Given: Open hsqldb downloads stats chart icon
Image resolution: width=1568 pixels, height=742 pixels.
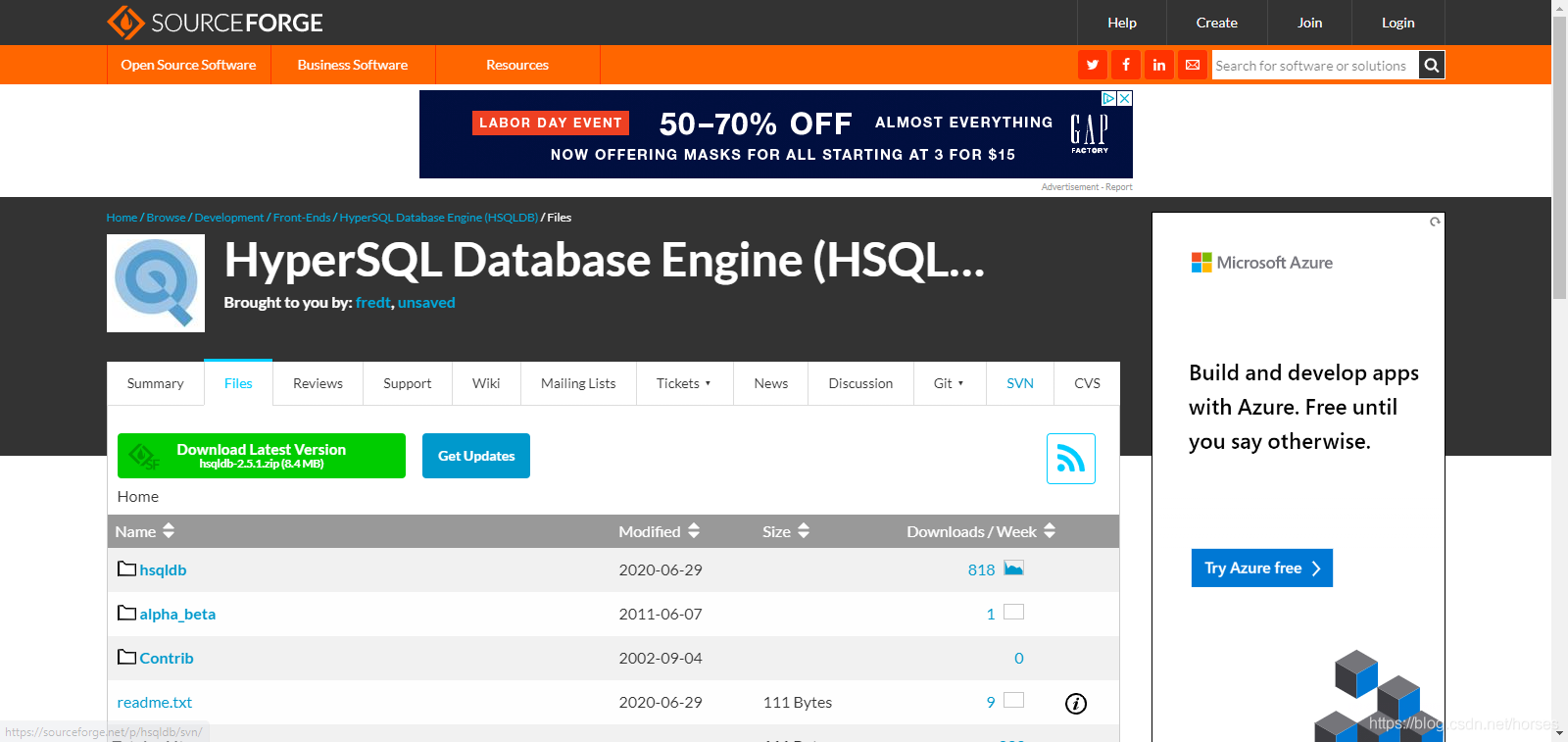Looking at the screenshot, I should click(x=1013, y=569).
